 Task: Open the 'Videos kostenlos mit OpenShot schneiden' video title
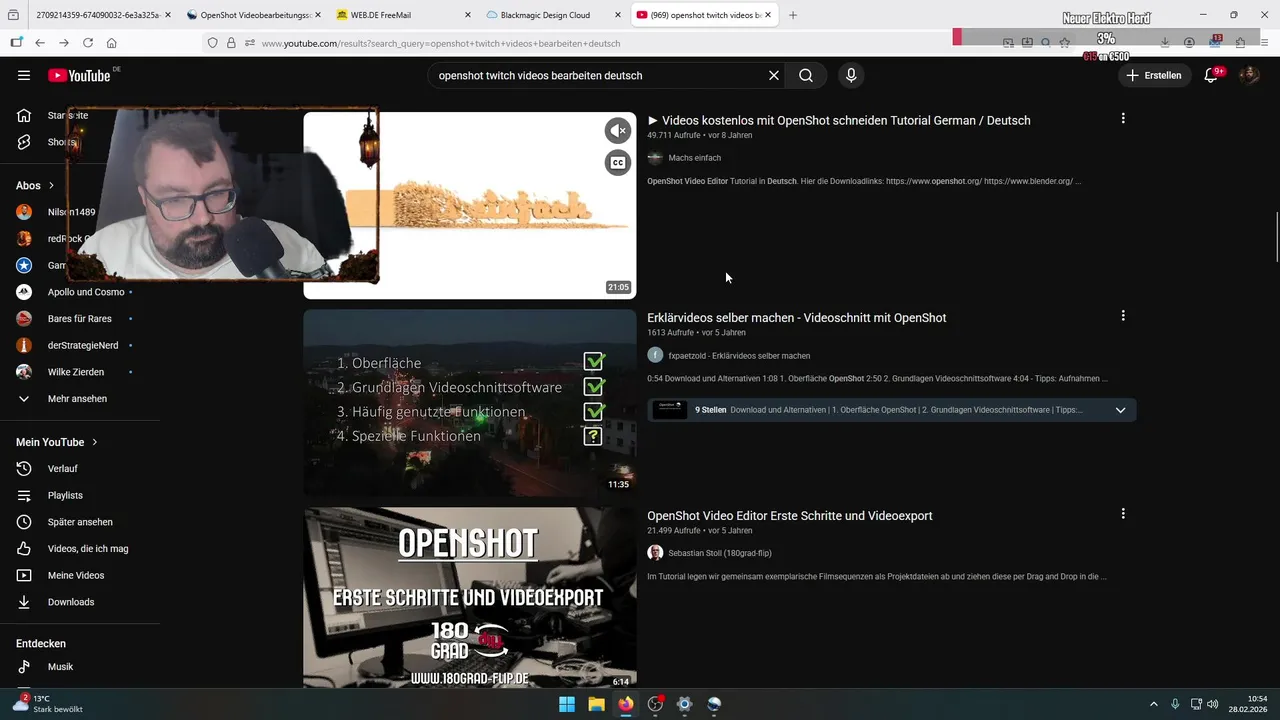839,120
